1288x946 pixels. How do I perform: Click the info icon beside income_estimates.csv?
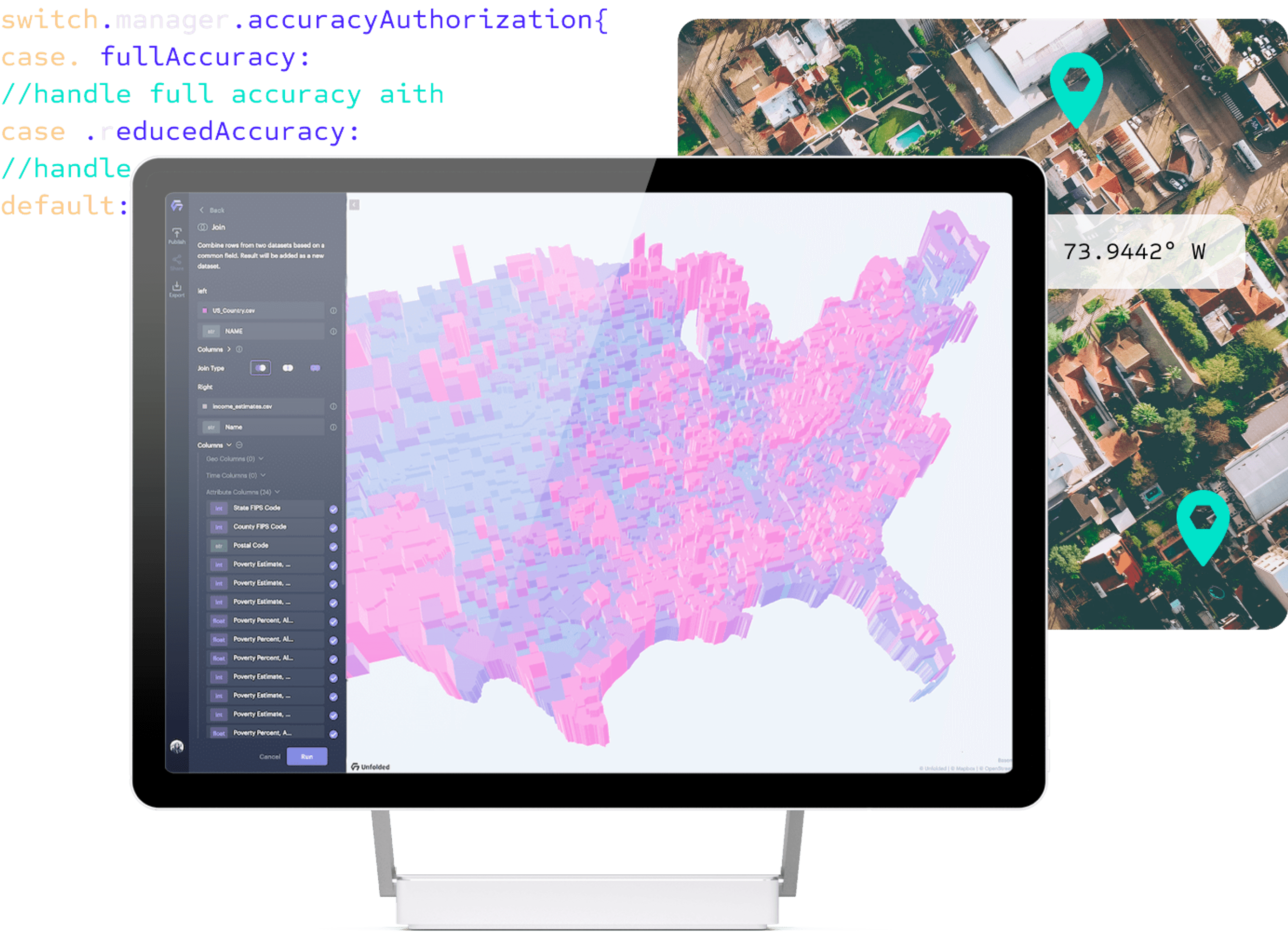(334, 406)
